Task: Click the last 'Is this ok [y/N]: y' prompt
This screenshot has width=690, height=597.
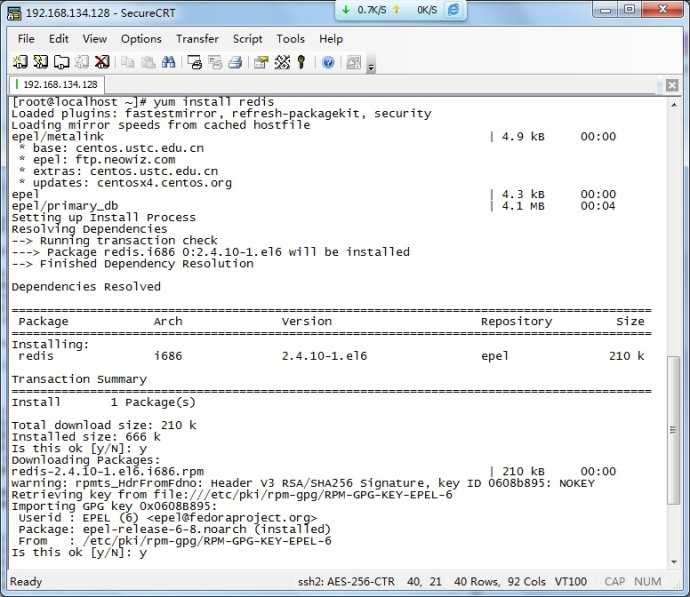Action: (79, 553)
